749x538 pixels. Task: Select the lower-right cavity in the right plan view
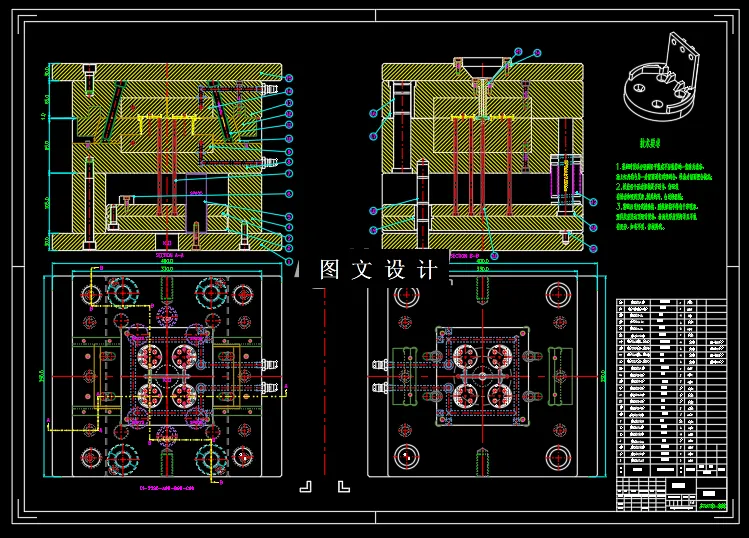point(500,396)
